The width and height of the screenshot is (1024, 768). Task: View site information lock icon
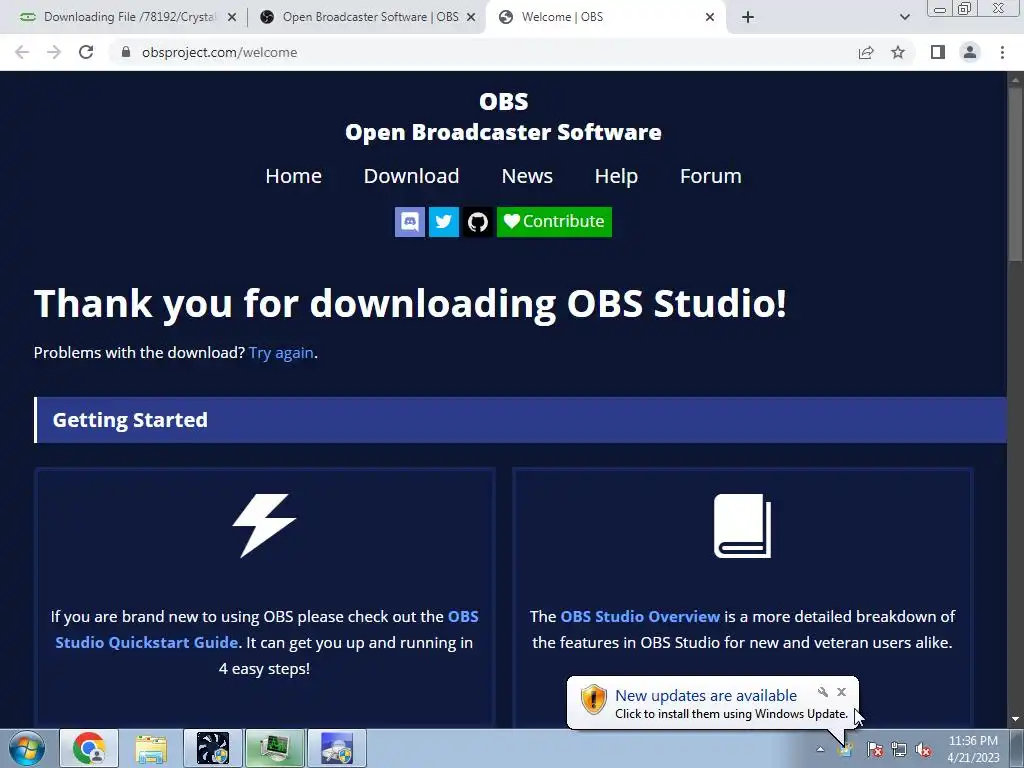click(x=126, y=52)
